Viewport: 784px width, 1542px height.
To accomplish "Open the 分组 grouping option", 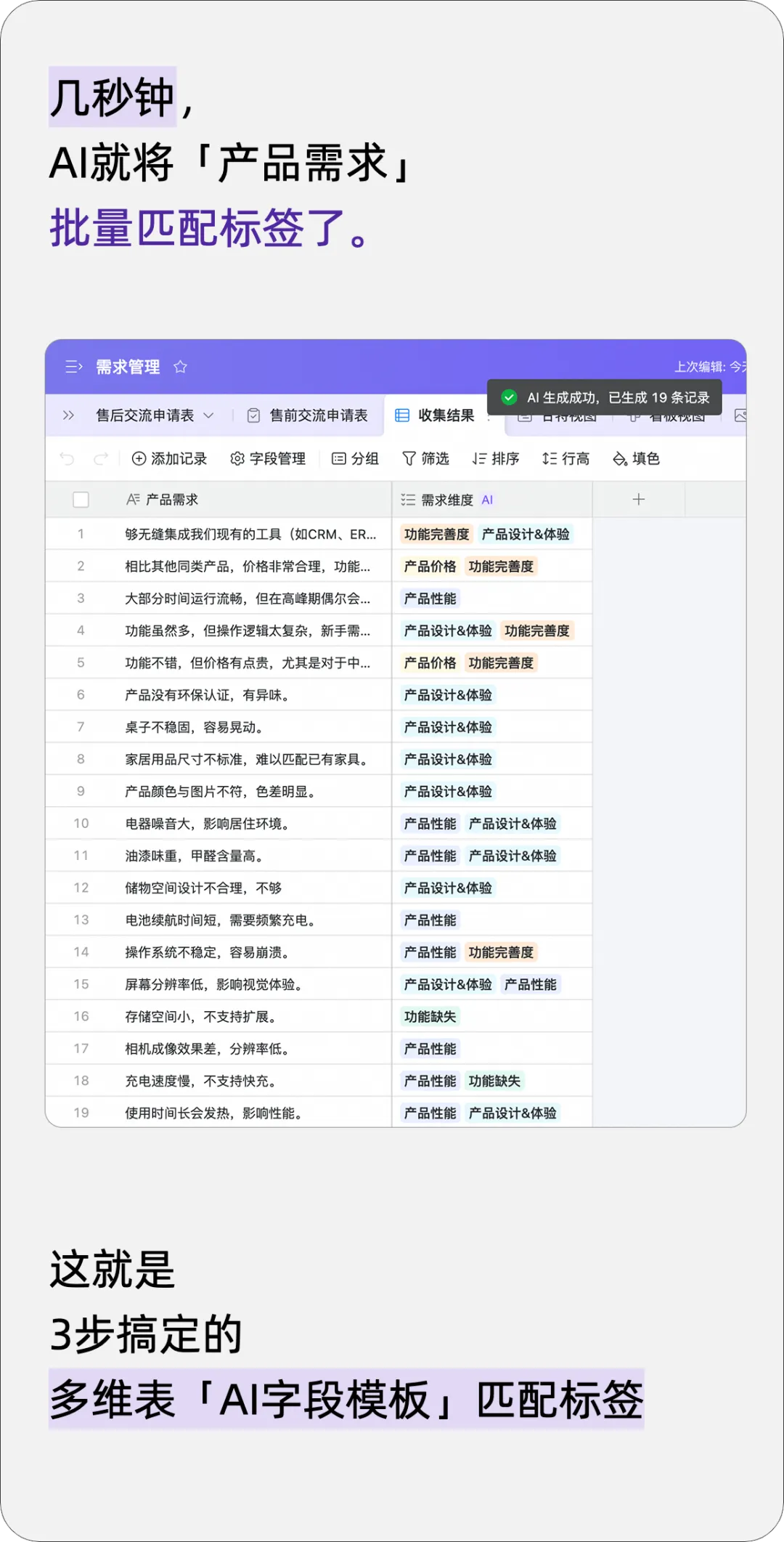I will 355,458.
